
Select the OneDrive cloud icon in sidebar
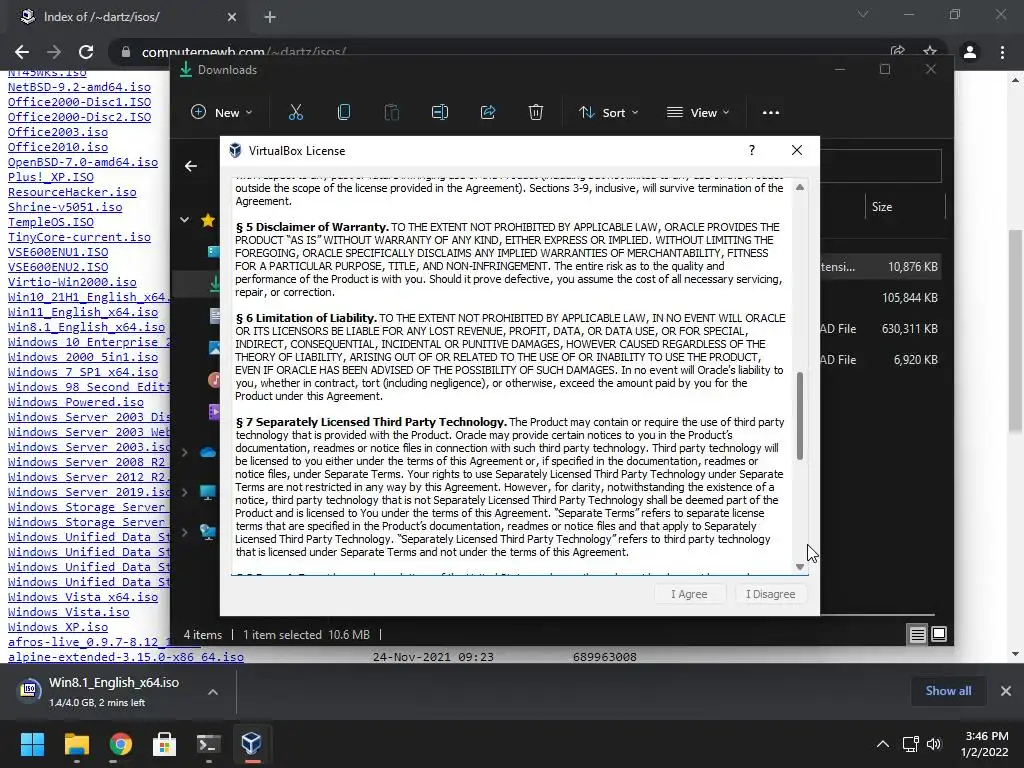(x=208, y=452)
